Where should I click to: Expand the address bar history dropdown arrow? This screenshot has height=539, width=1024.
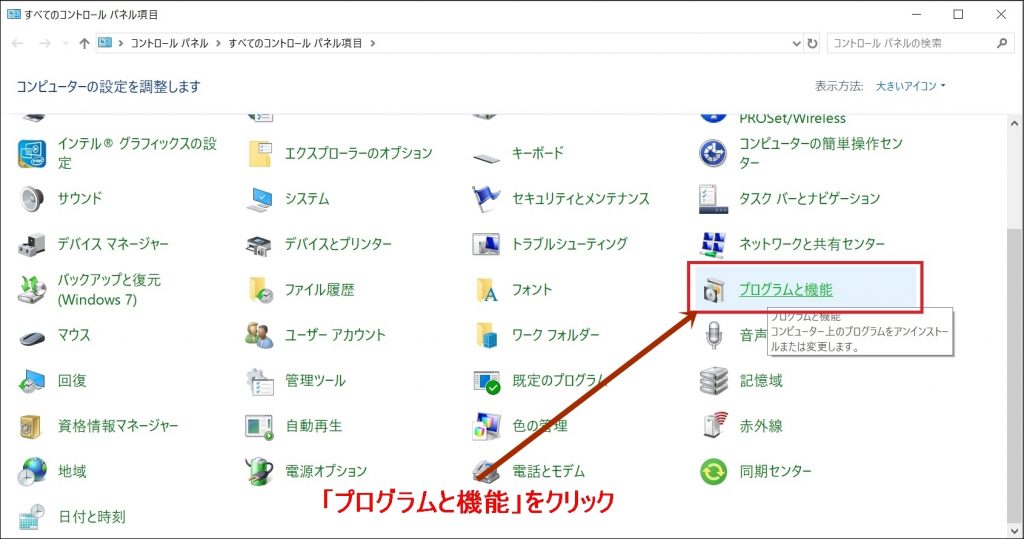(x=796, y=44)
